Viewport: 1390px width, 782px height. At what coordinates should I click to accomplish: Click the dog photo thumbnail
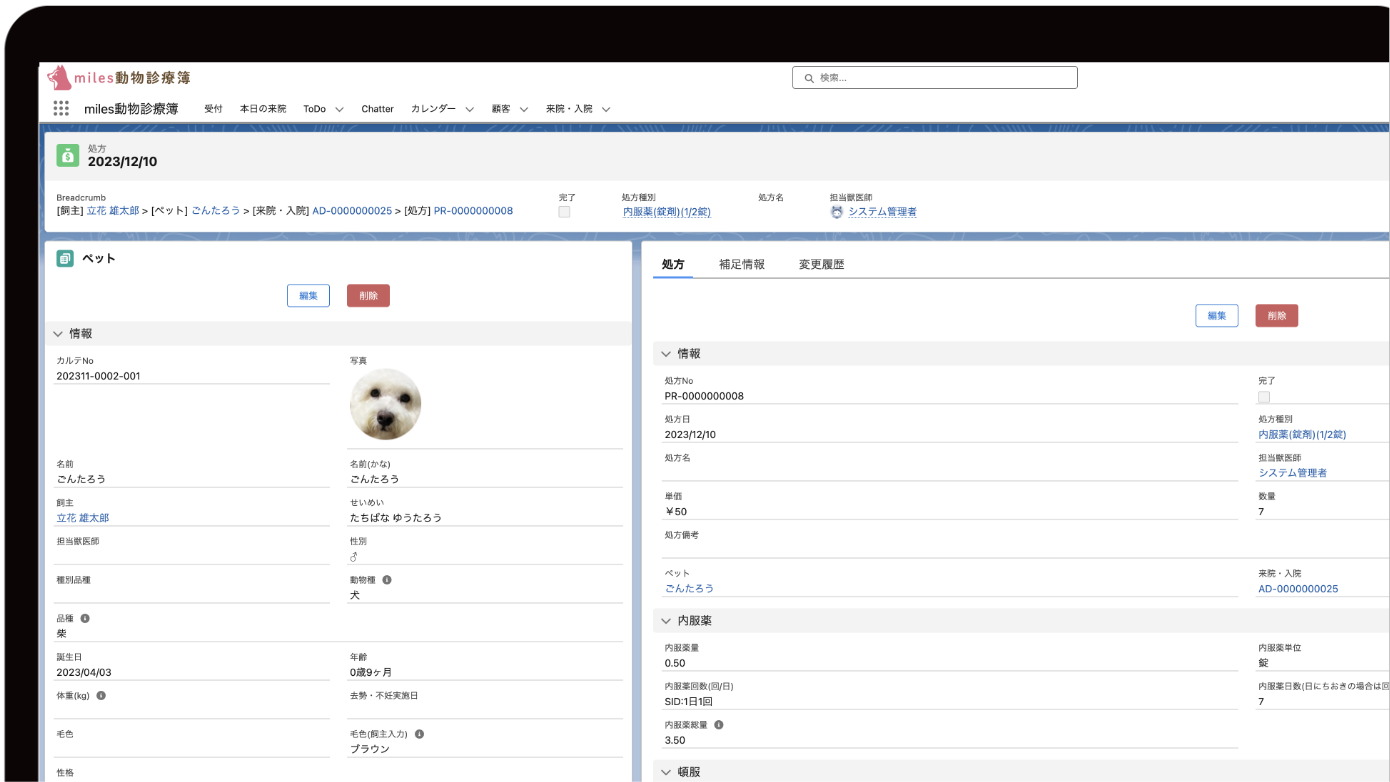pyautogui.click(x=385, y=404)
